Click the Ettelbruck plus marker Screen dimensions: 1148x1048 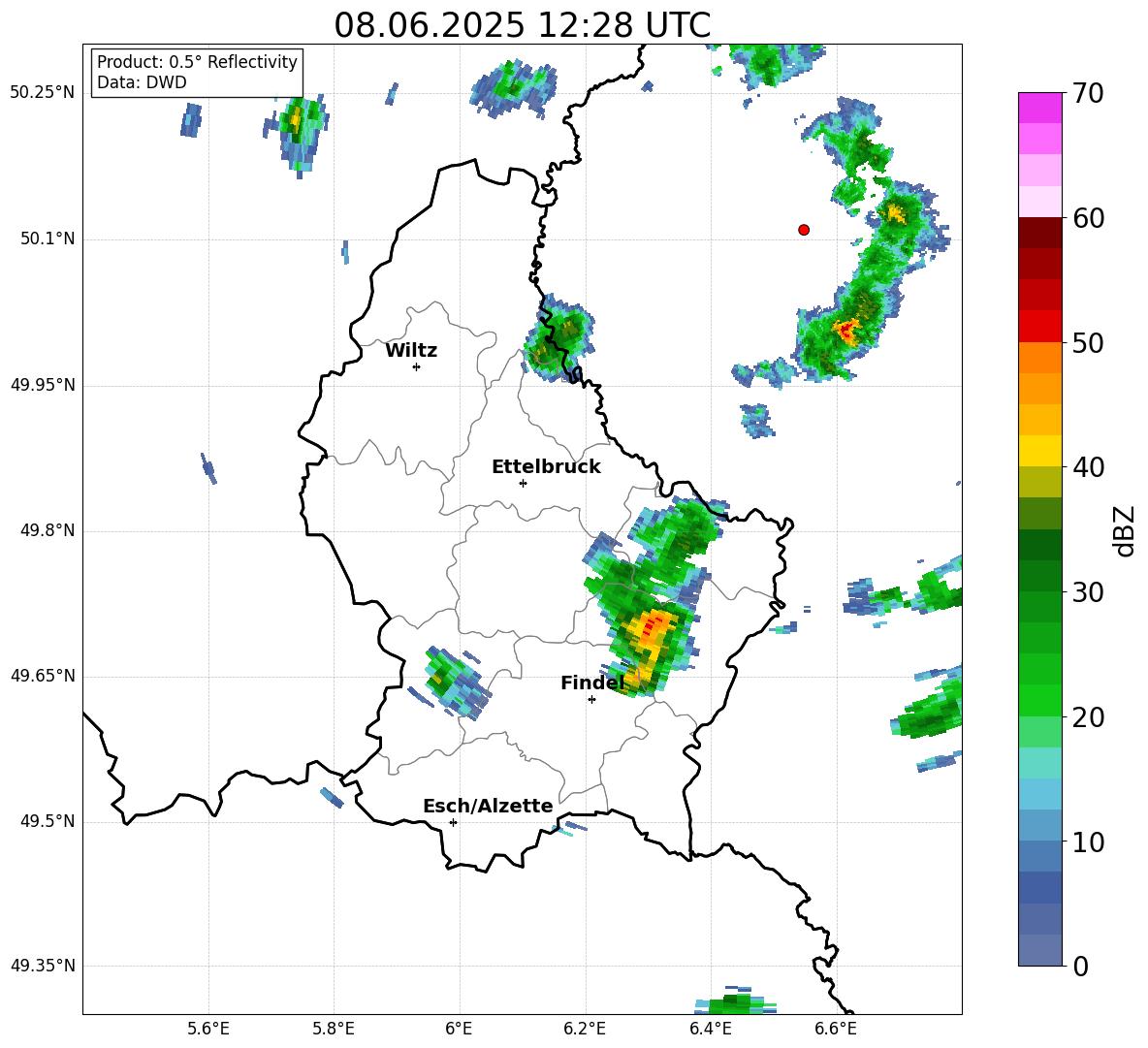pos(523,483)
